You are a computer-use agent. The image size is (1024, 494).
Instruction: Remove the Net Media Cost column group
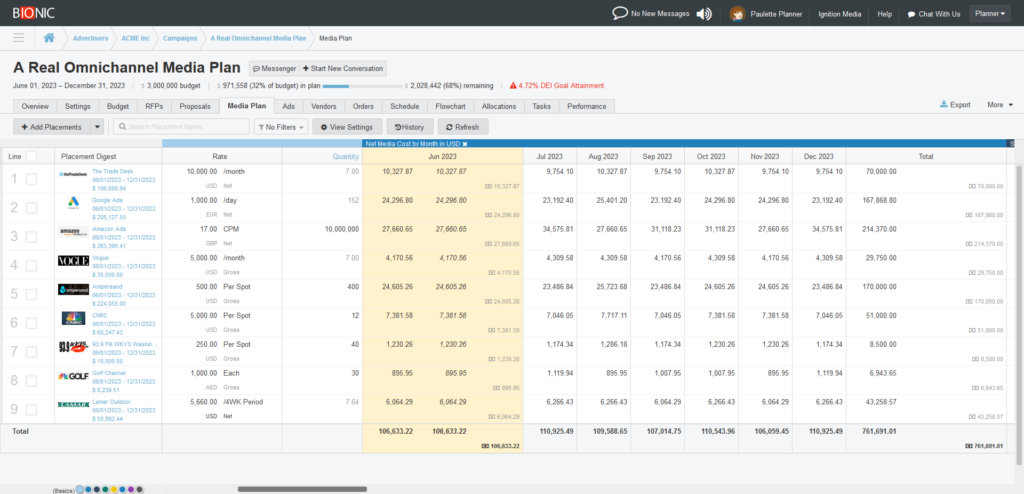coord(465,144)
